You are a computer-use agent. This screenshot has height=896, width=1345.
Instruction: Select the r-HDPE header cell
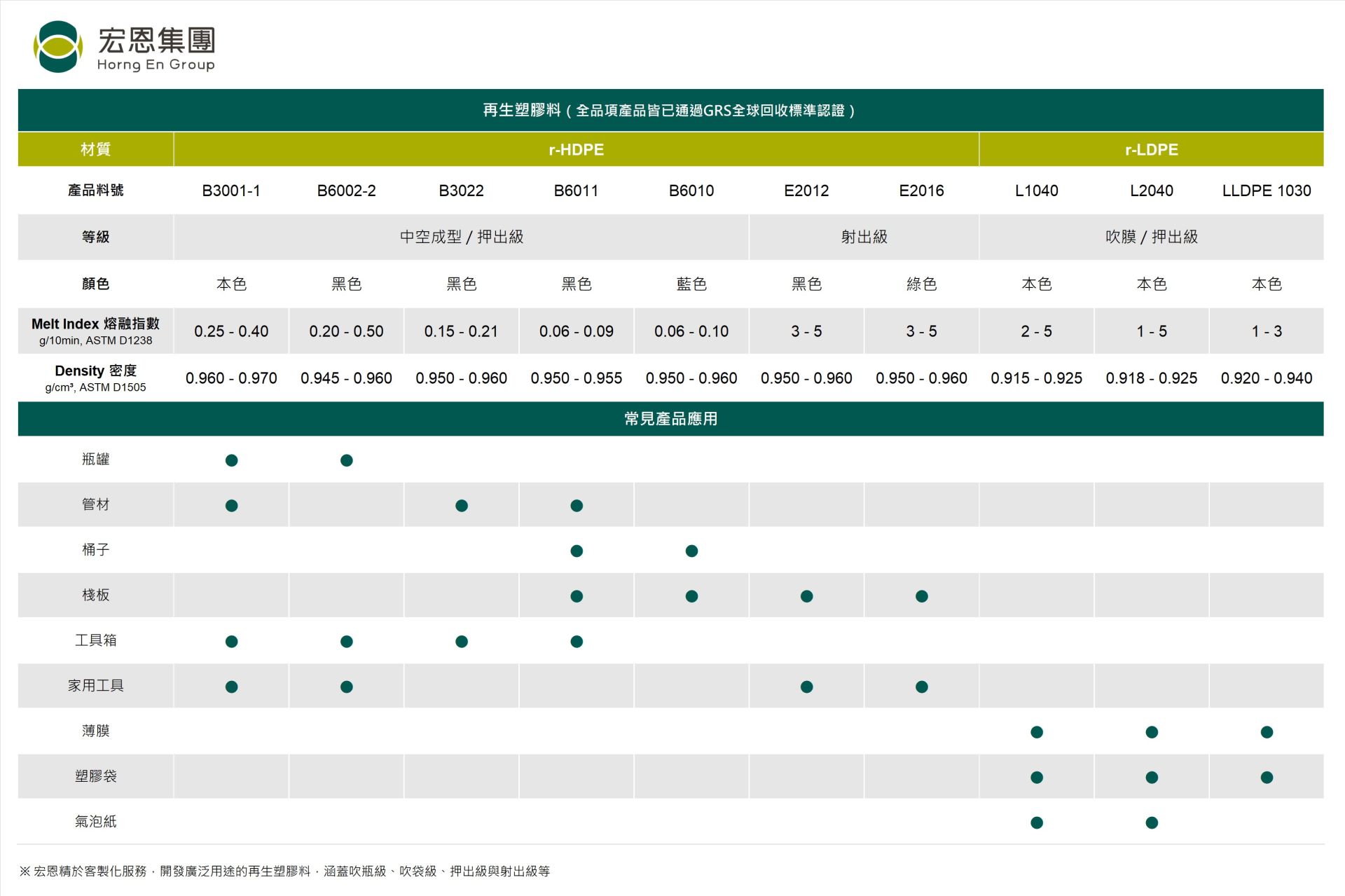tap(576, 149)
